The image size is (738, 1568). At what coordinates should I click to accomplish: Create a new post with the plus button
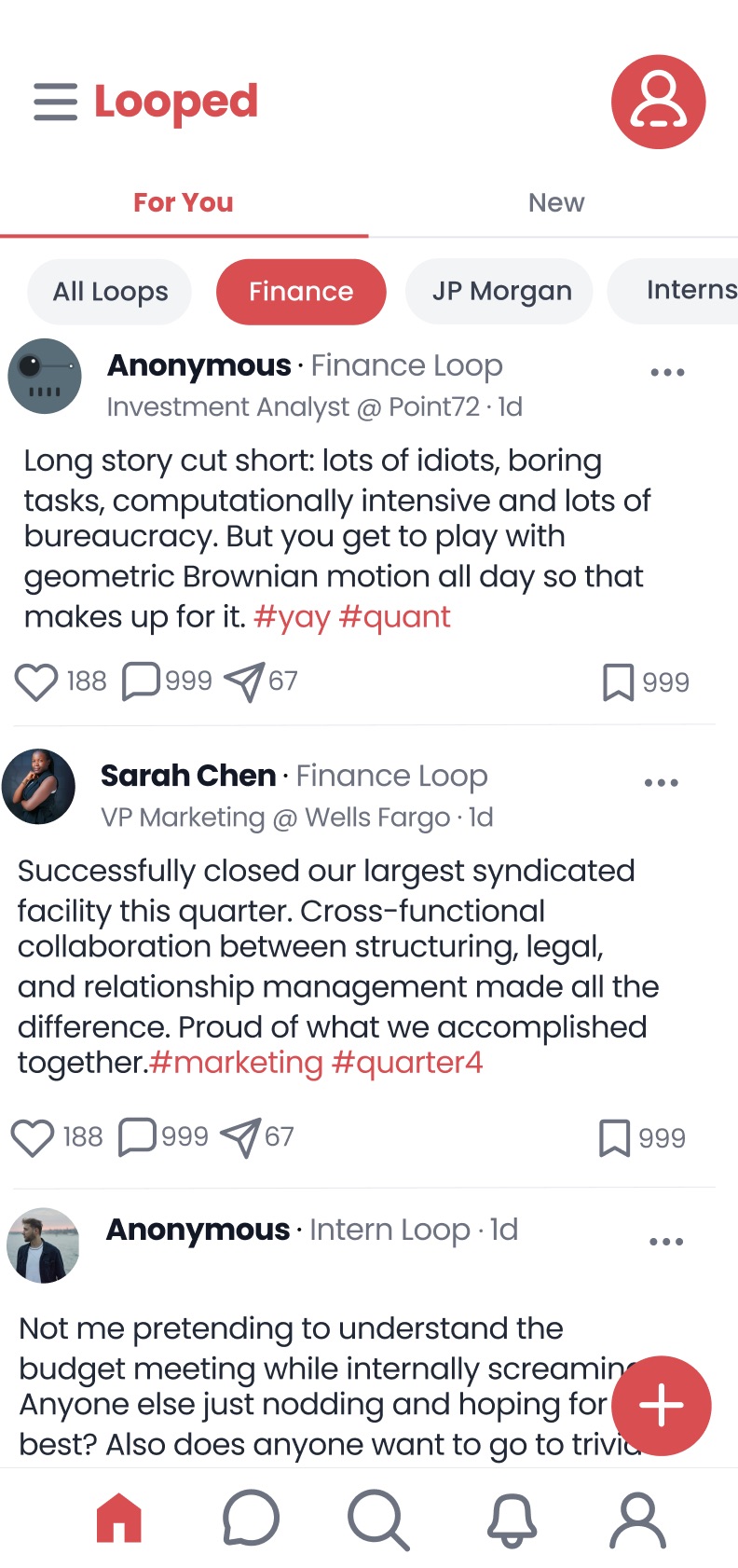point(661,1406)
